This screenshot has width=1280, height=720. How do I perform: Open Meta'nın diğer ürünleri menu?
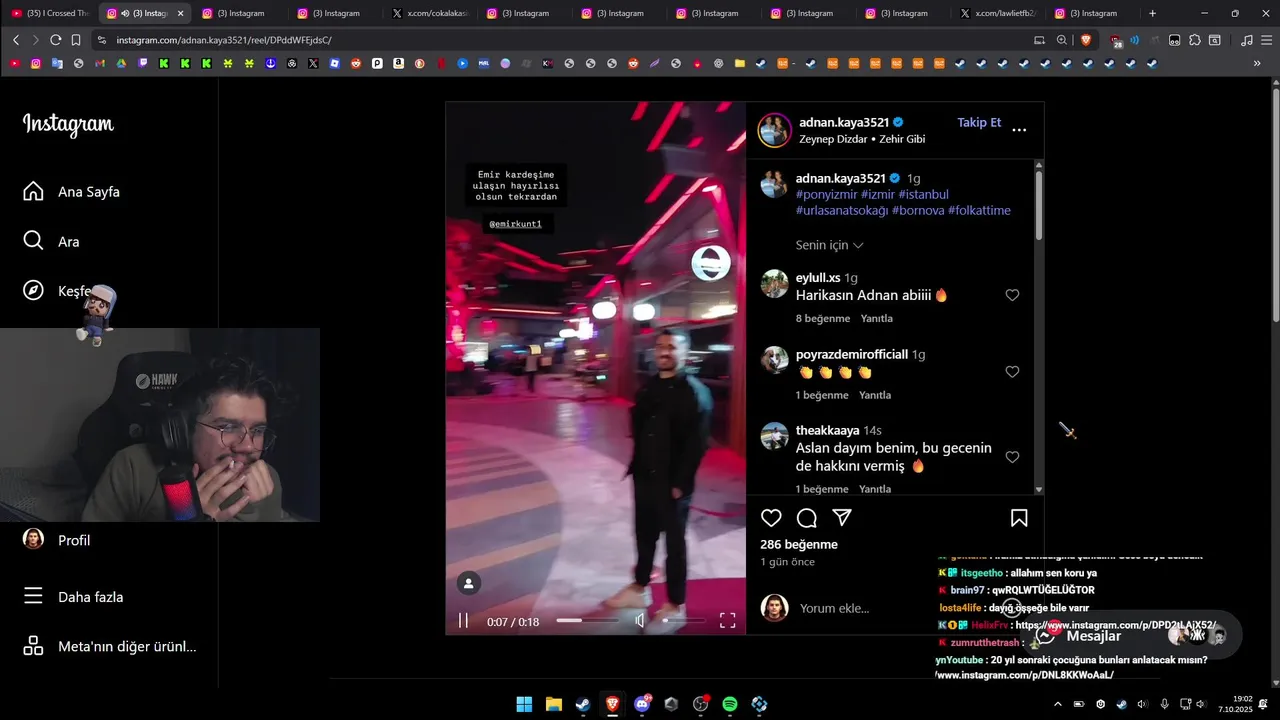tap(110, 646)
